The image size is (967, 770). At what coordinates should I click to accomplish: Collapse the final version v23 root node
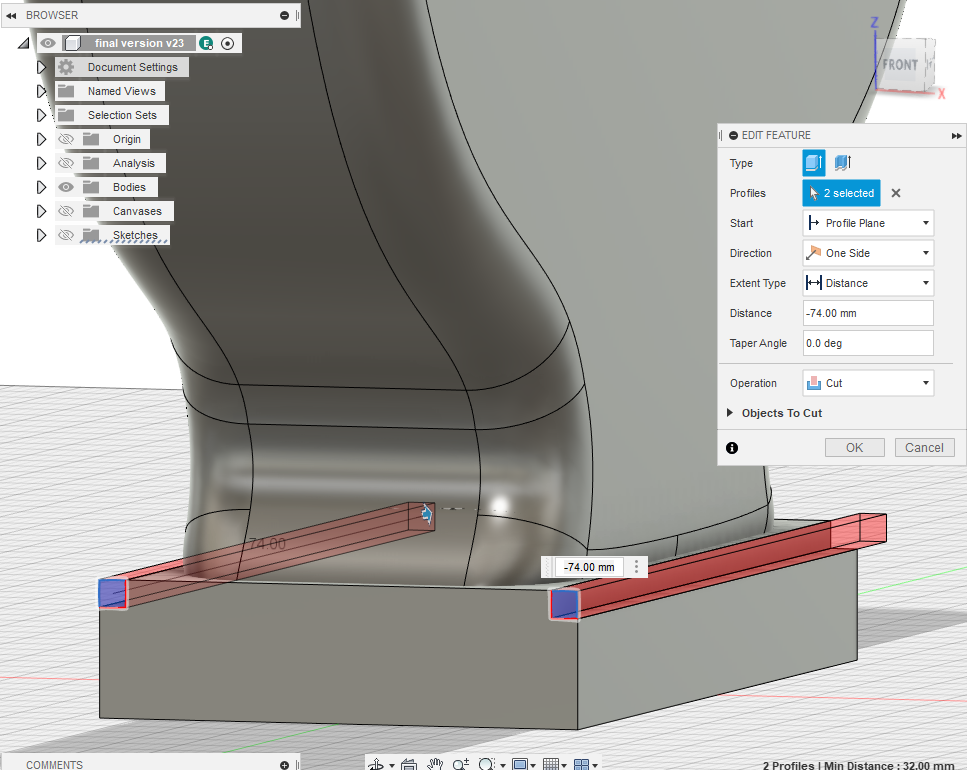23,43
